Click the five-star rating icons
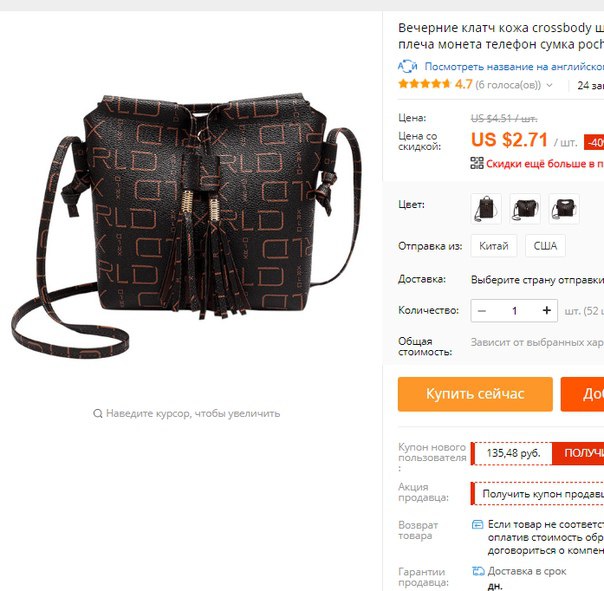Viewport: 604px width, 591px height. tap(424, 84)
